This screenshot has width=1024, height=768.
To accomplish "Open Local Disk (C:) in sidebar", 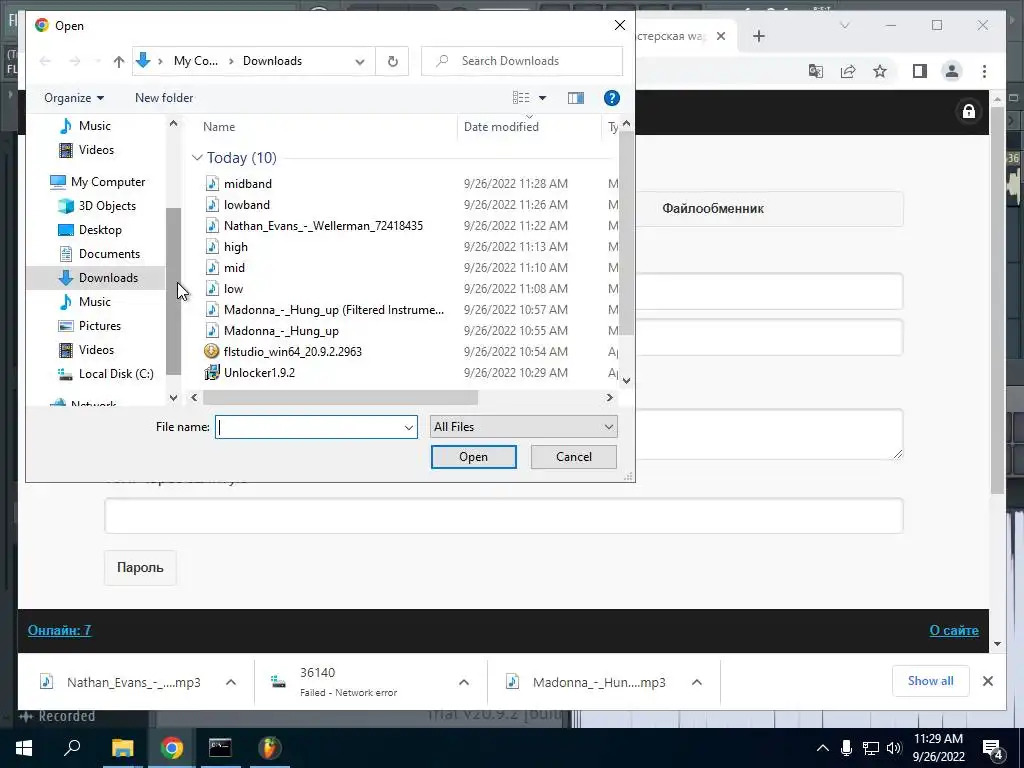I will click(116, 374).
